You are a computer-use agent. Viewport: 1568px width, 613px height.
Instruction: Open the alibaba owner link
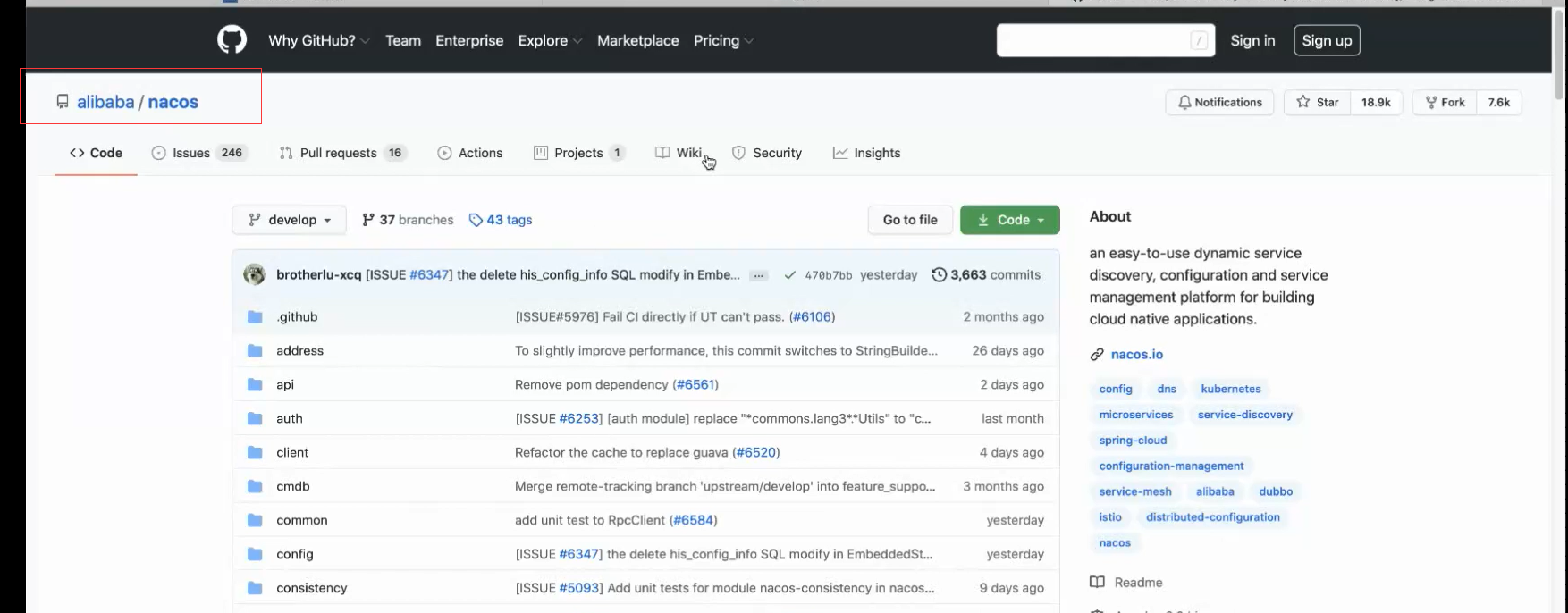point(105,102)
